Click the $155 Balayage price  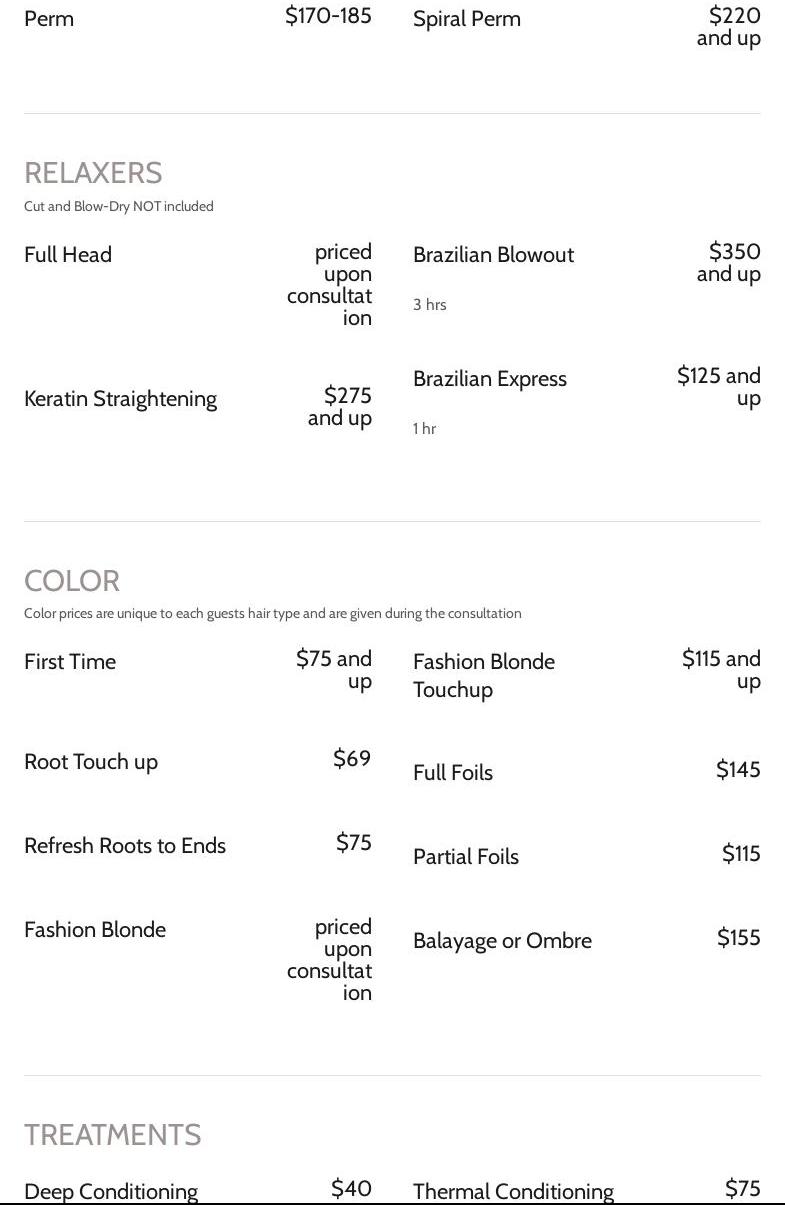[x=739, y=937]
